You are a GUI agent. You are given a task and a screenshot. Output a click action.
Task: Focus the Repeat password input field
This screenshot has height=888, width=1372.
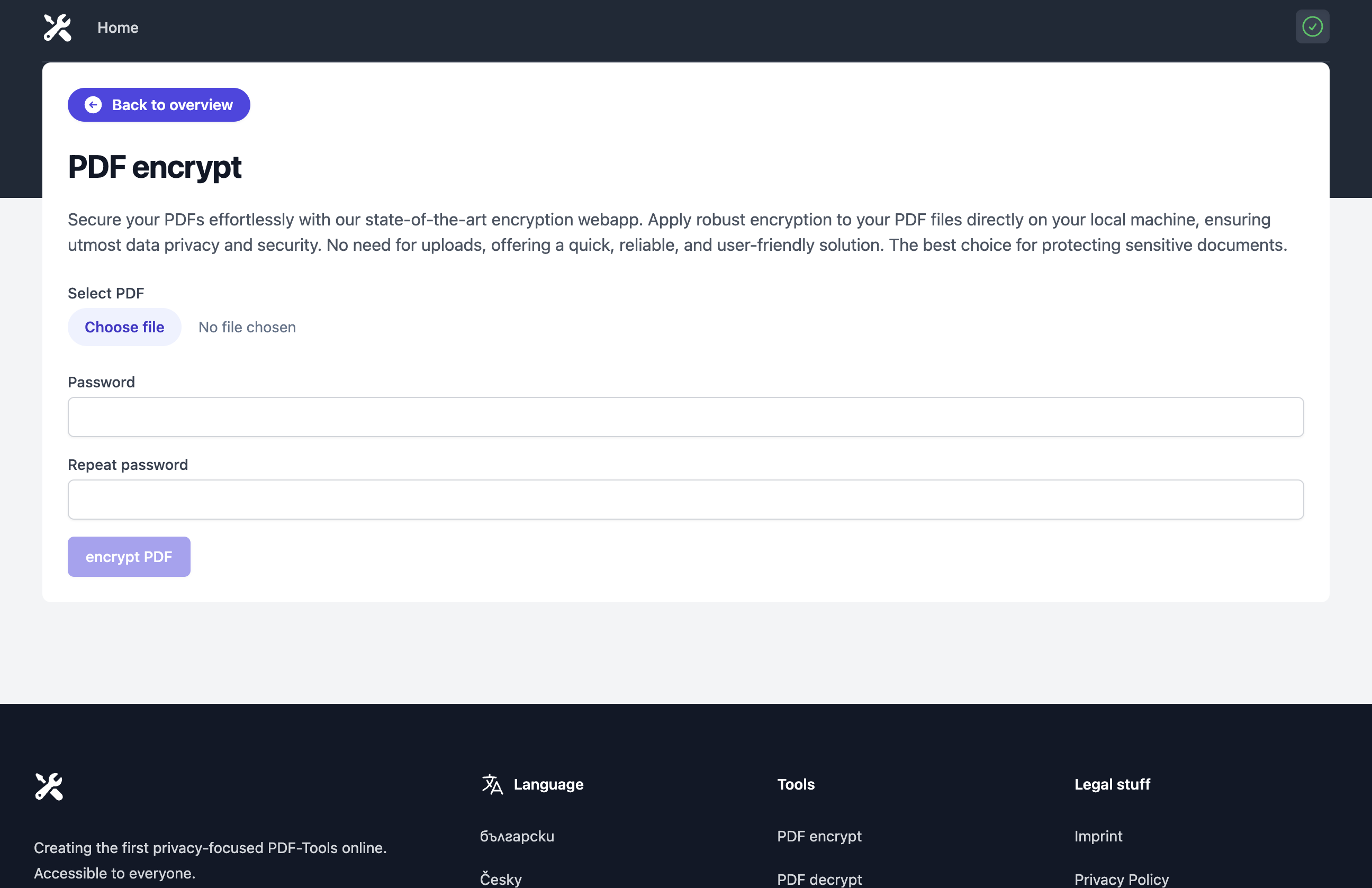tap(685, 500)
